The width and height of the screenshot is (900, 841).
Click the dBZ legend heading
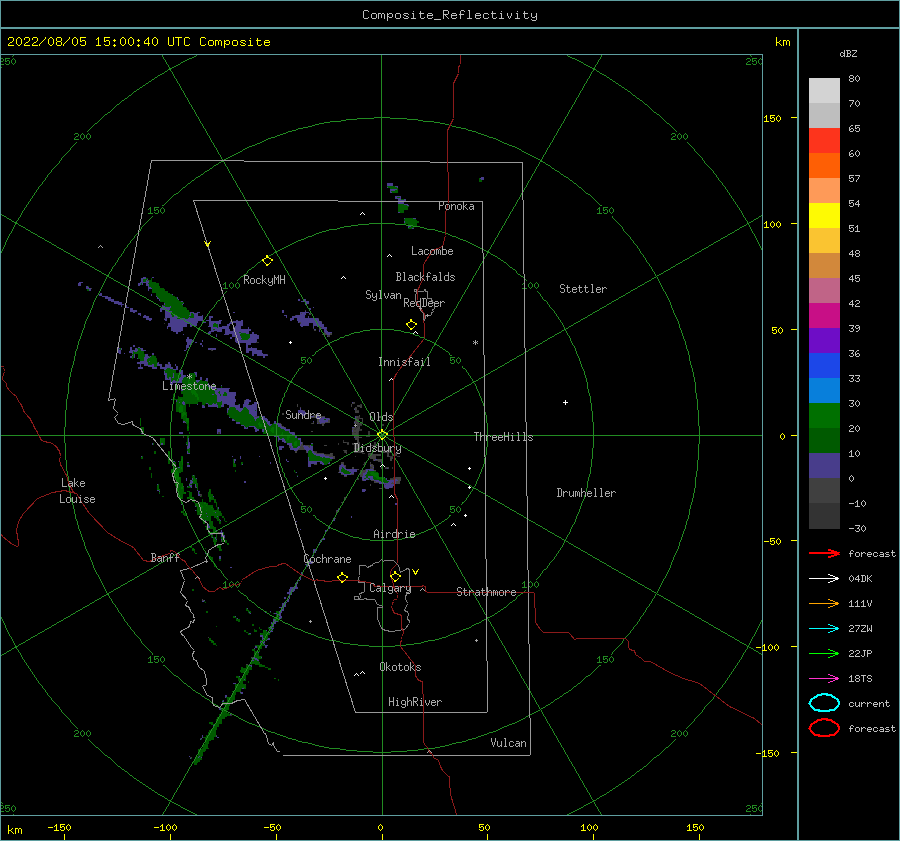tap(848, 53)
